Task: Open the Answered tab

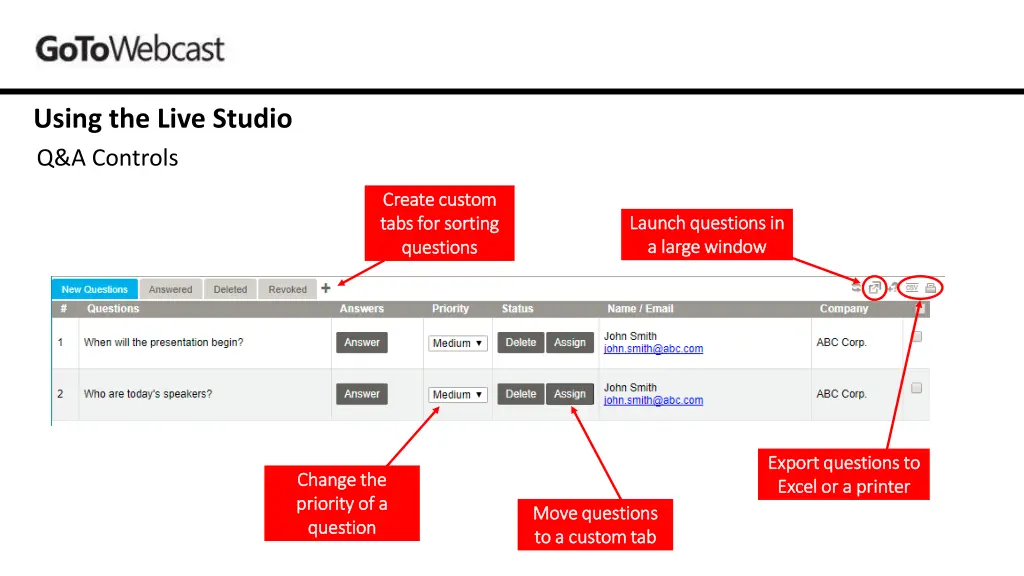Action: [x=170, y=289]
